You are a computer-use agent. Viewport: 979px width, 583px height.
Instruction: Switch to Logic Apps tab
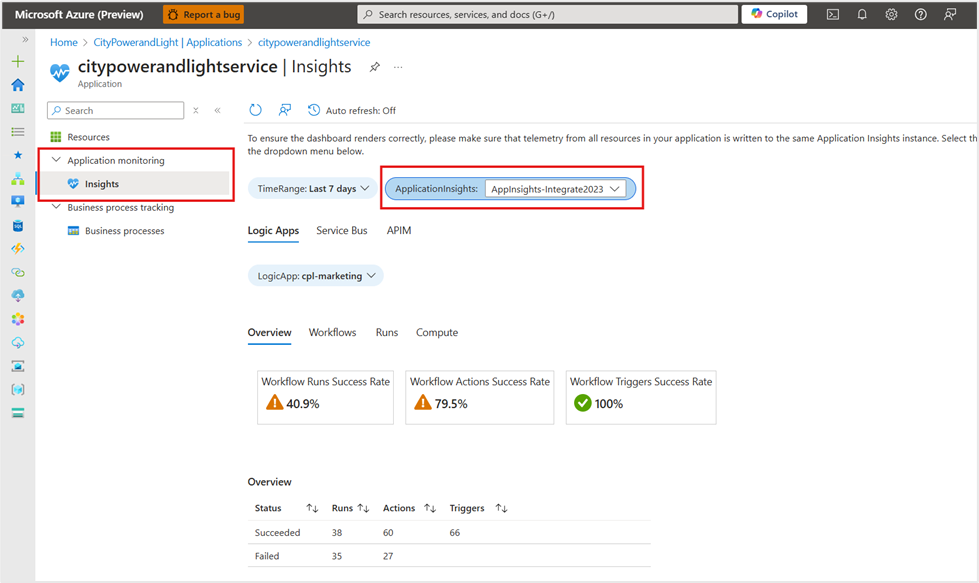(x=273, y=230)
